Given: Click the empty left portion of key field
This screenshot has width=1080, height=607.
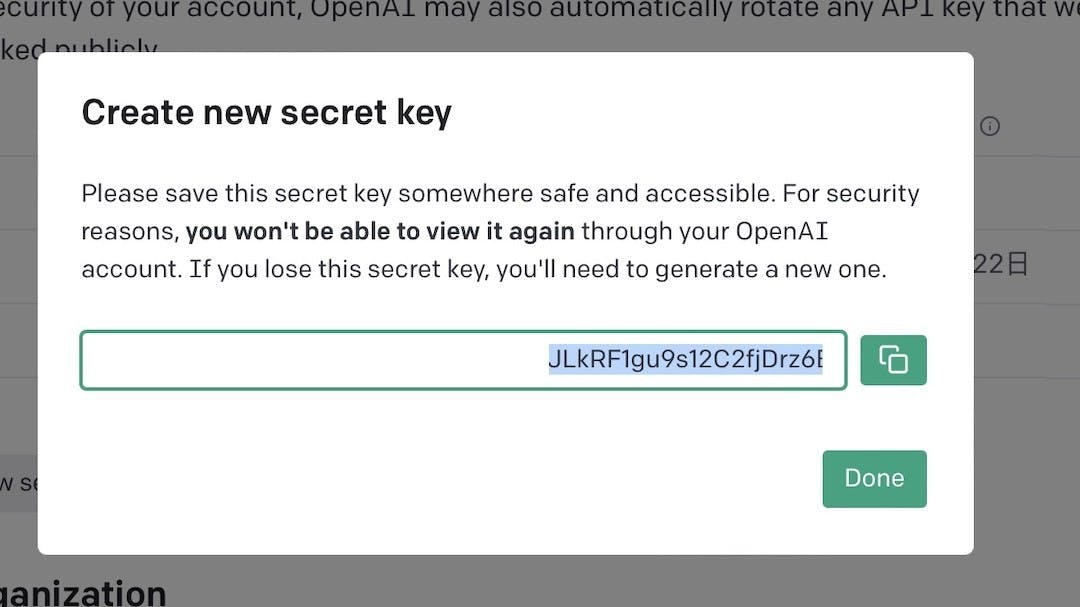Looking at the screenshot, I should click(x=300, y=360).
